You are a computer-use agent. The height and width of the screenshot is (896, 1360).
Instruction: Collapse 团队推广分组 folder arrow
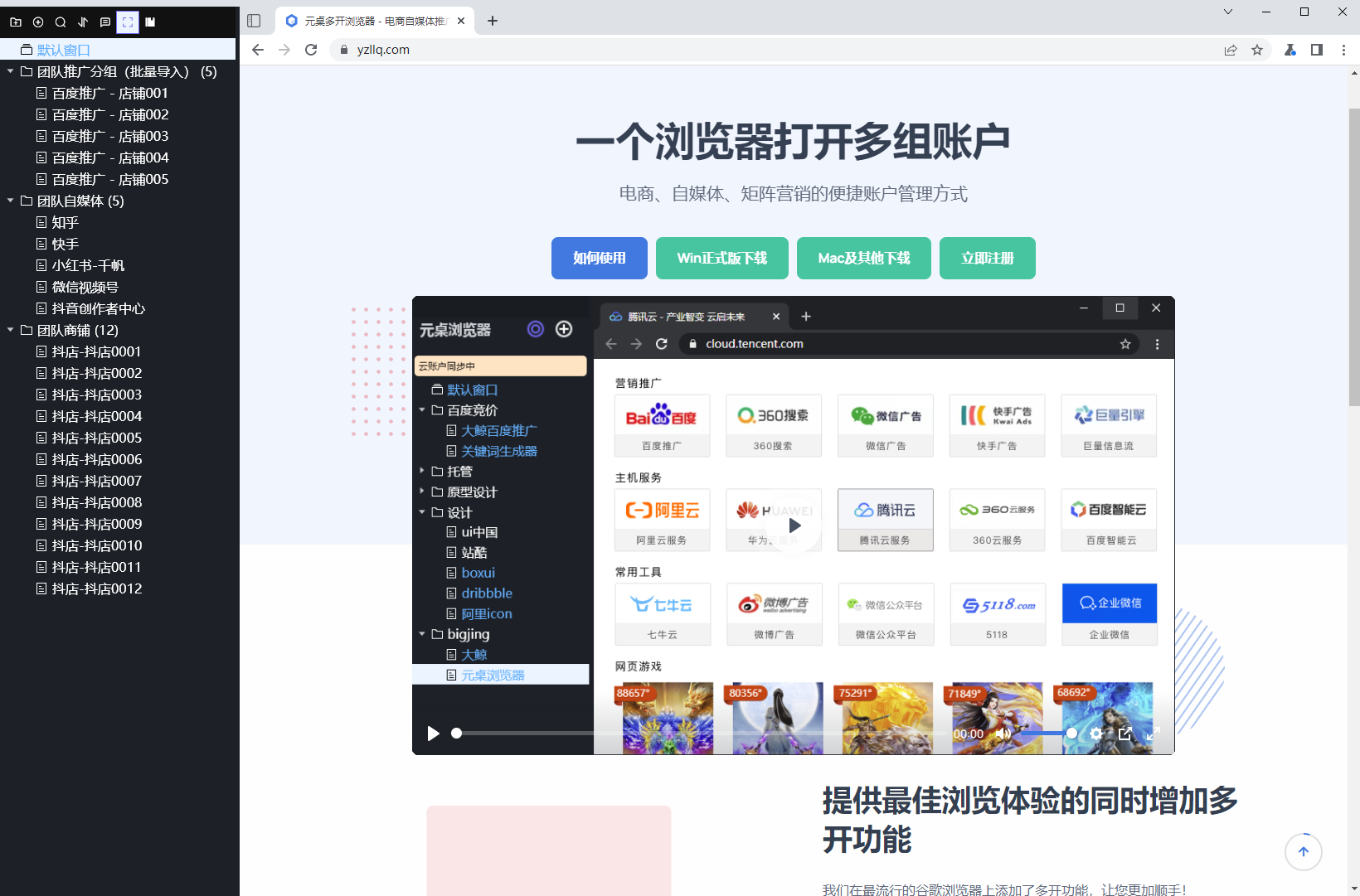coord(10,71)
